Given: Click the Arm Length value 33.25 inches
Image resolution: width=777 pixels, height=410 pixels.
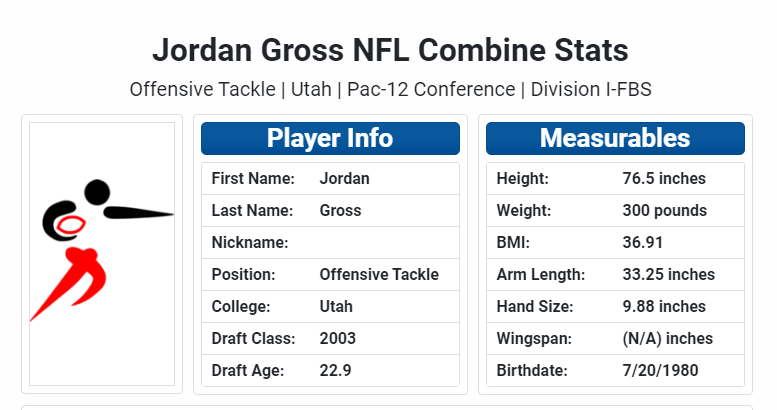Looking at the screenshot, I should (x=668, y=275).
